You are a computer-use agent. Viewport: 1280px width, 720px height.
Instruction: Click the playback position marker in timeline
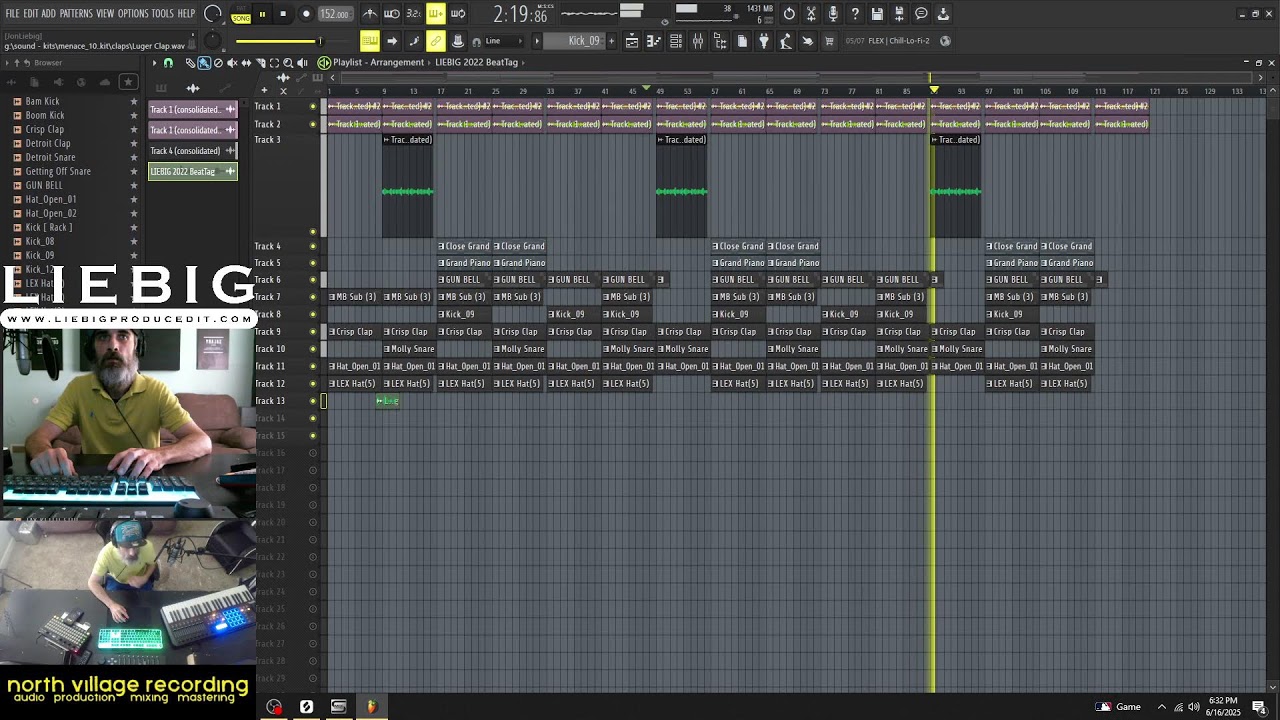click(x=934, y=90)
